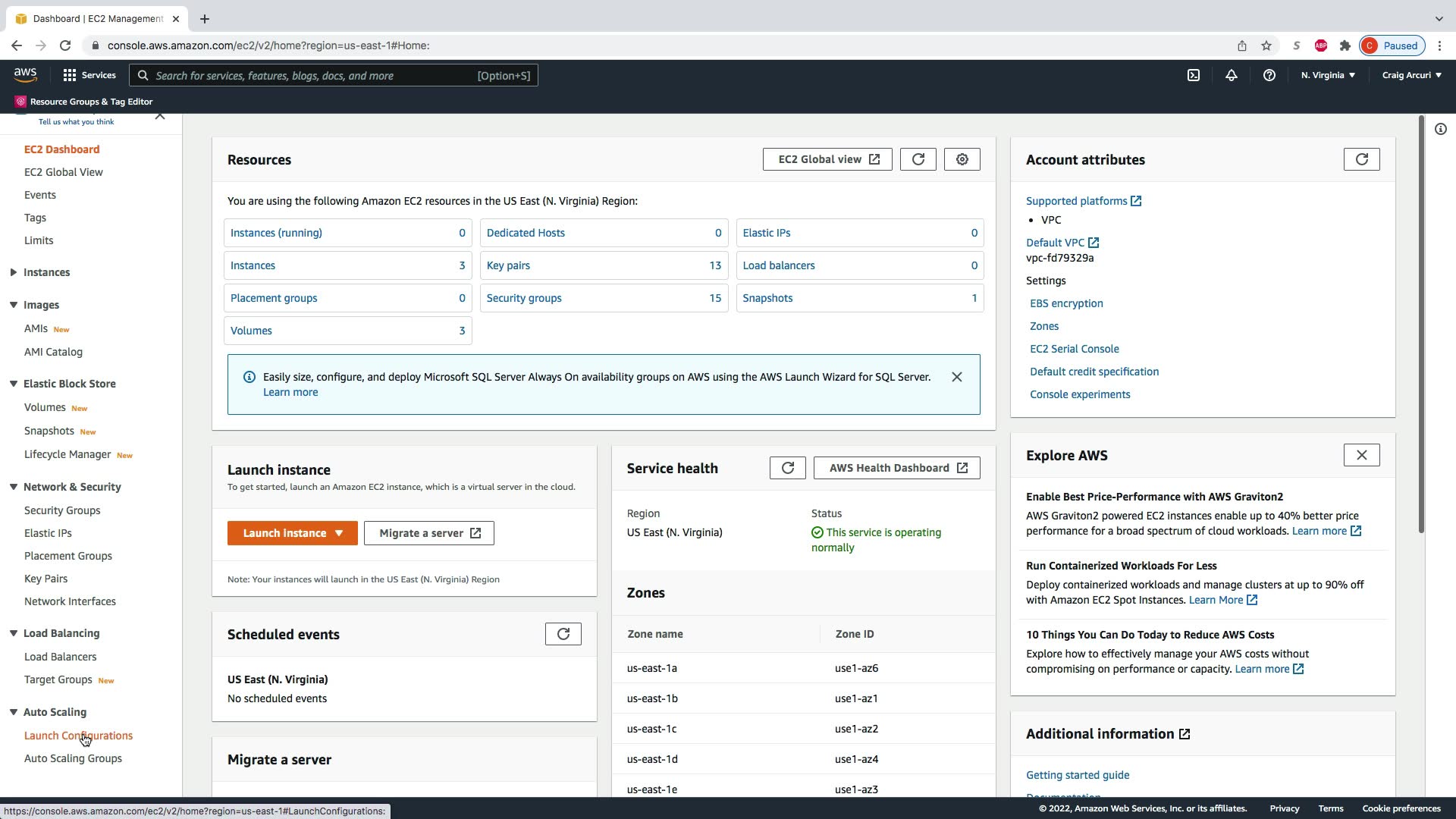Image resolution: width=1456 pixels, height=819 pixels.
Task: Refresh the Scheduled events panel
Action: pyautogui.click(x=563, y=634)
